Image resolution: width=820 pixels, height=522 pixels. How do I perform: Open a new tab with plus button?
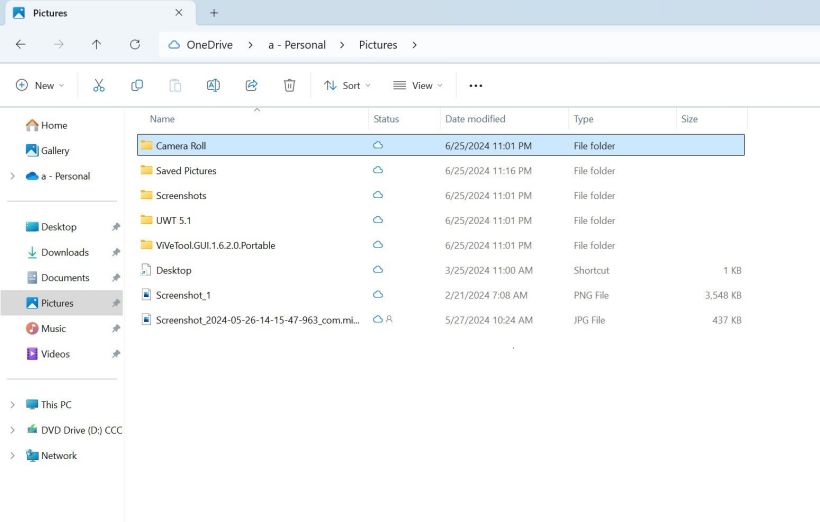click(x=214, y=13)
